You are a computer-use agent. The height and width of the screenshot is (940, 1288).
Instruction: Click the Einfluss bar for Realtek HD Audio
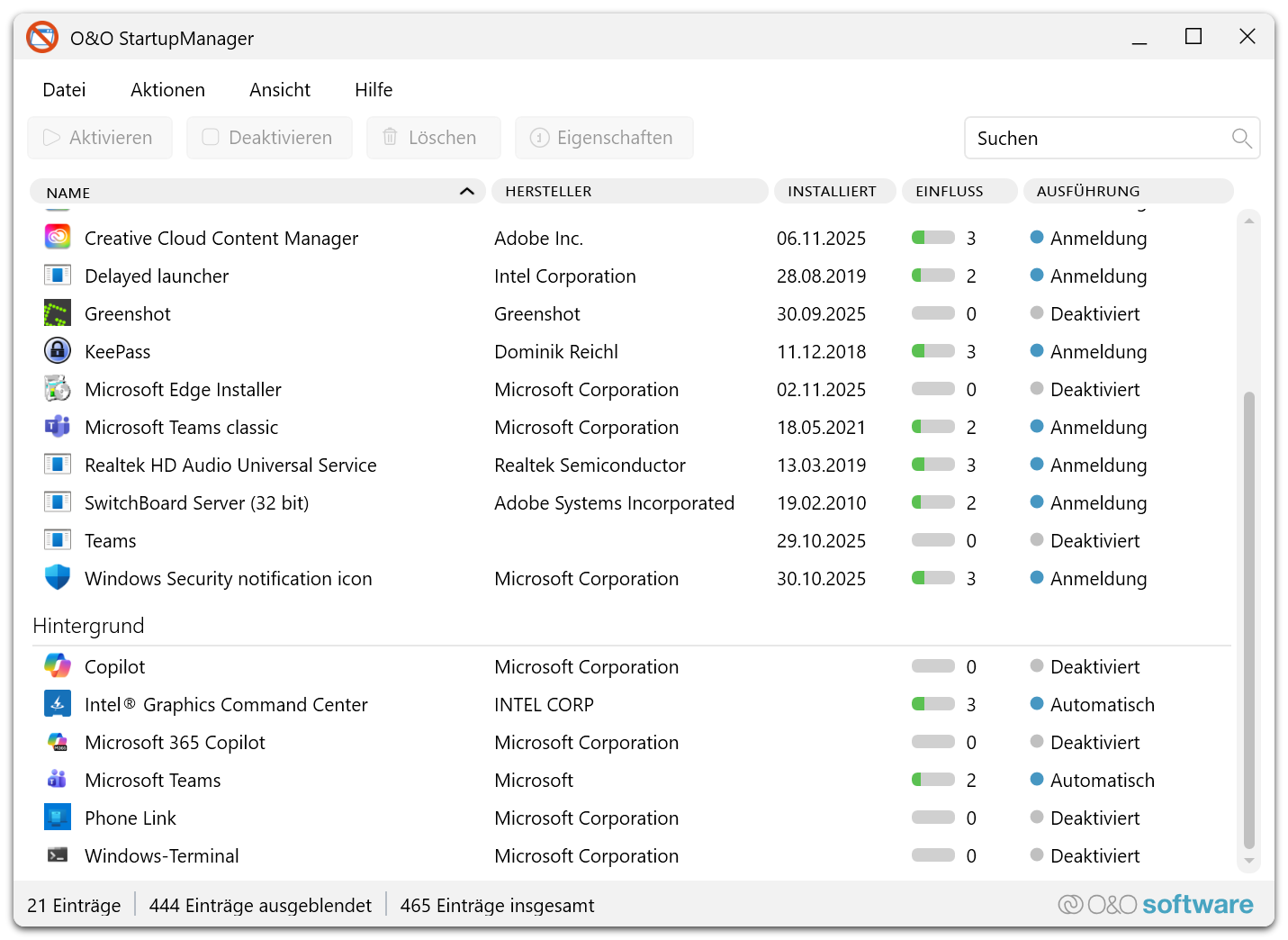coord(933,465)
